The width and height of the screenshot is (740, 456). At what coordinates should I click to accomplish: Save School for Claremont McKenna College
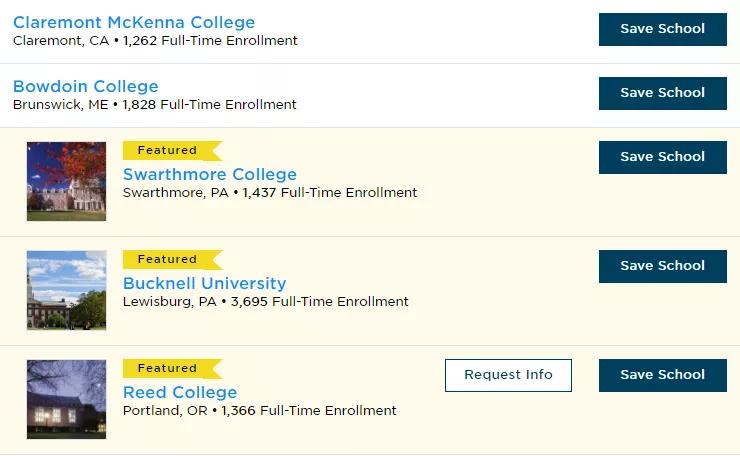[662, 29]
